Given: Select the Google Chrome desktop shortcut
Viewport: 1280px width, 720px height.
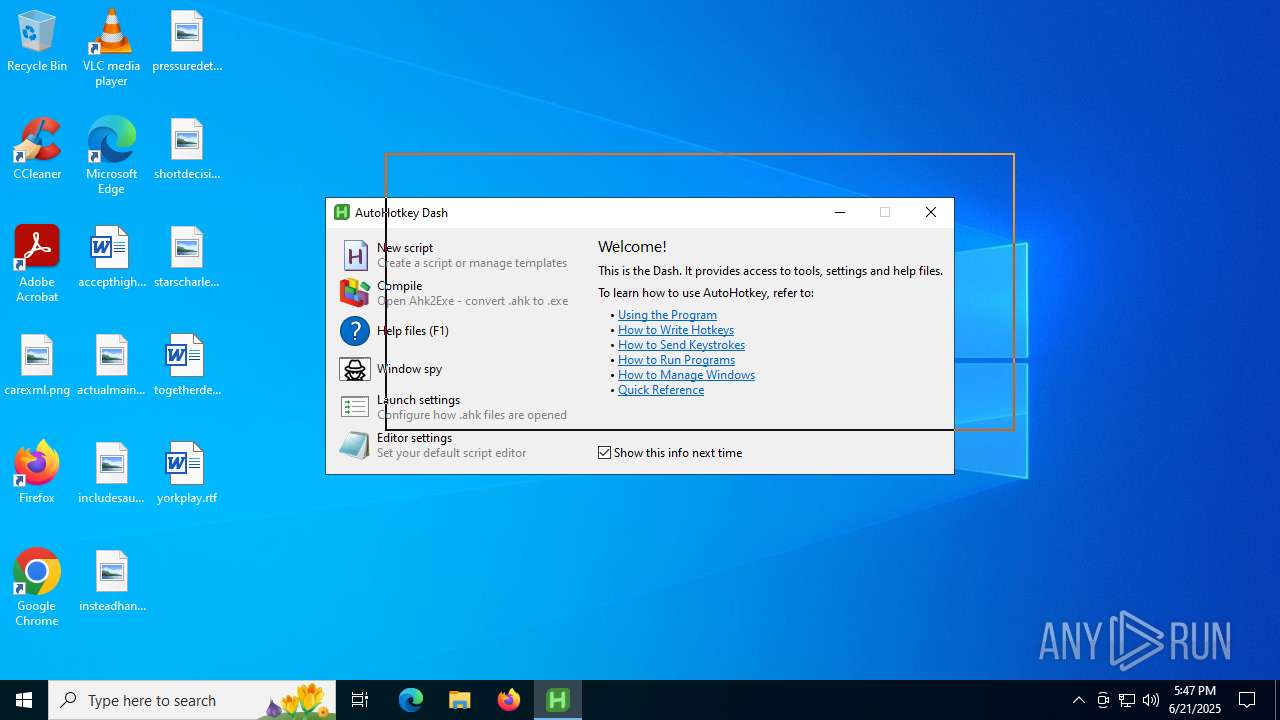Looking at the screenshot, I should point(37,588).
